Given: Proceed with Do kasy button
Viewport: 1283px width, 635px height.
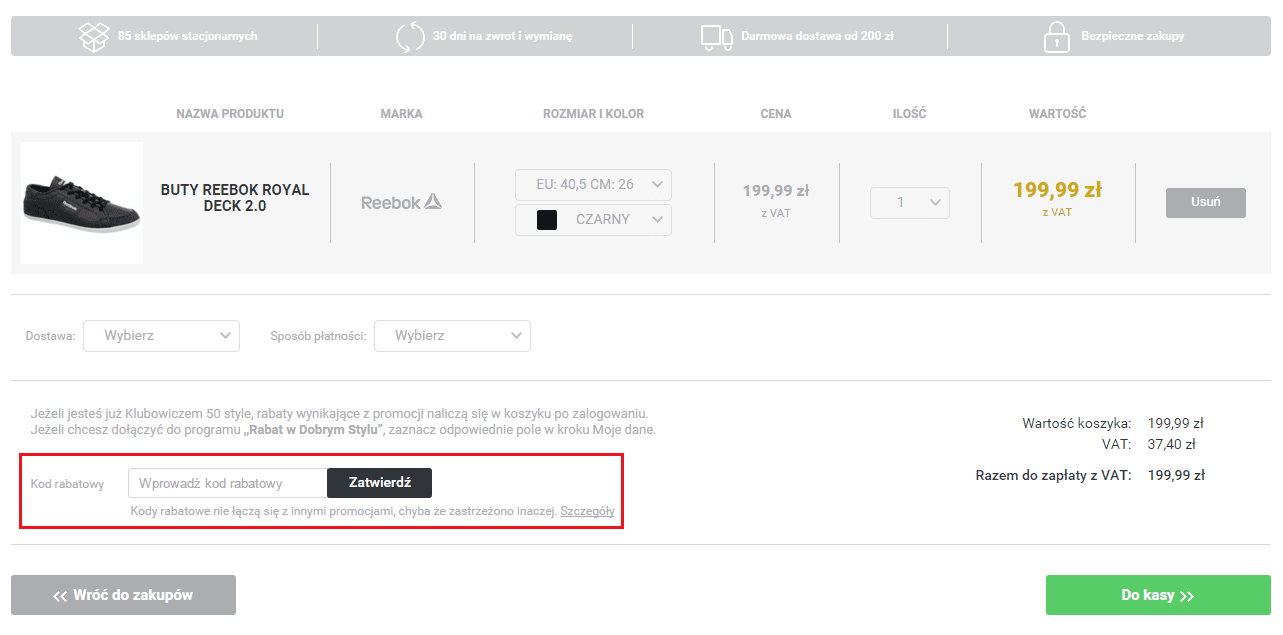Looking at the screenshot, I should coord(1158,595).
